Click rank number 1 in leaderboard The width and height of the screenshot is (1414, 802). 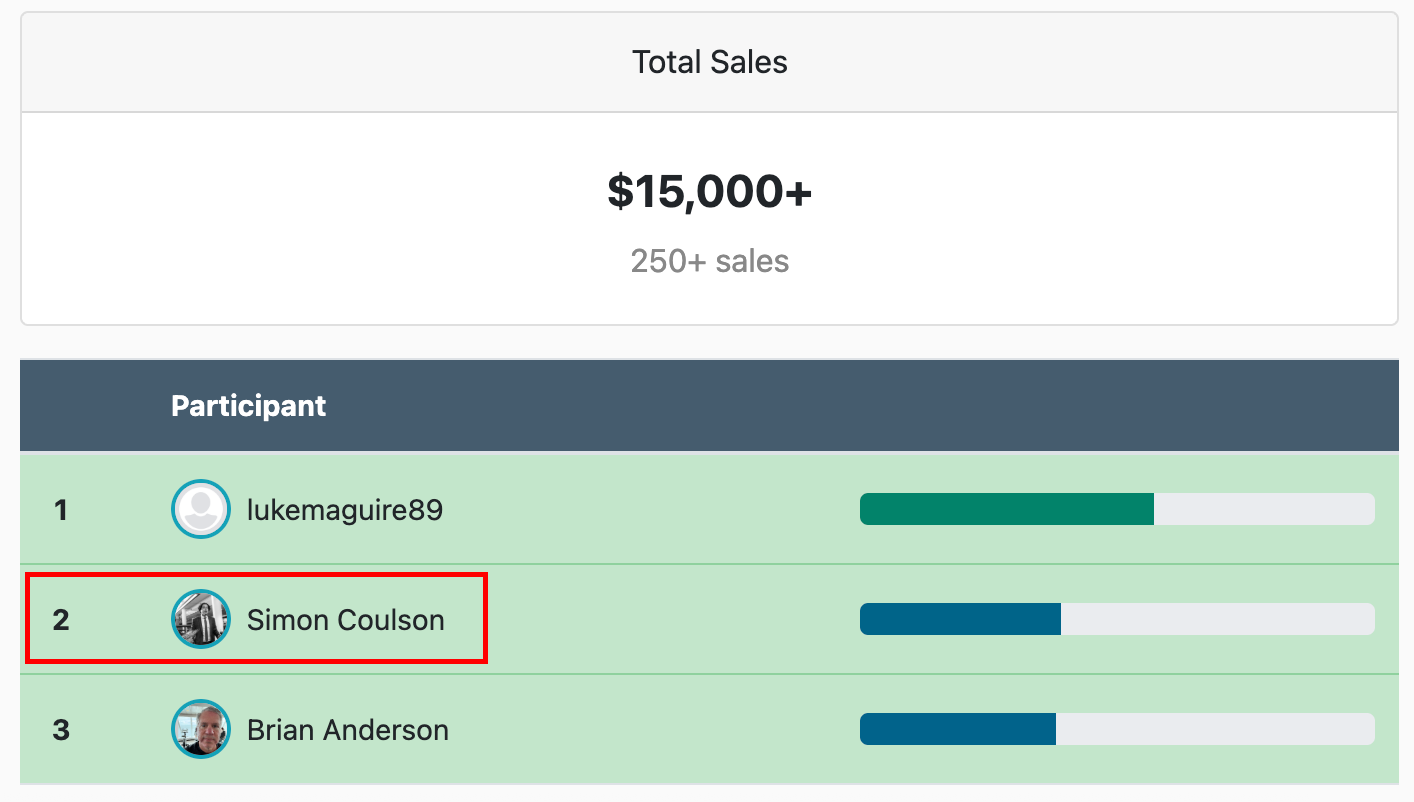[x=61, y=510]
